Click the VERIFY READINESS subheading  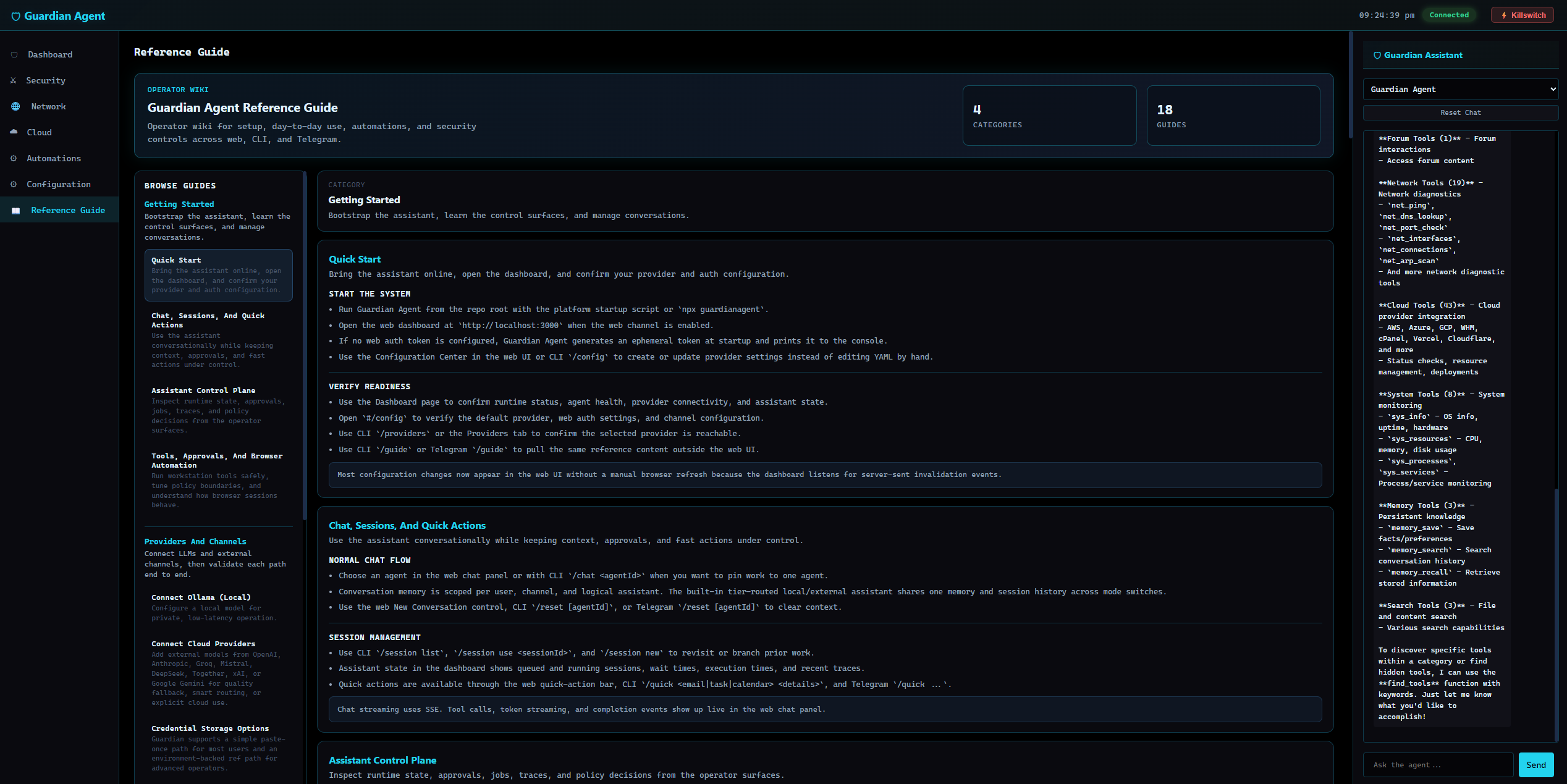[x=370, y=387]
